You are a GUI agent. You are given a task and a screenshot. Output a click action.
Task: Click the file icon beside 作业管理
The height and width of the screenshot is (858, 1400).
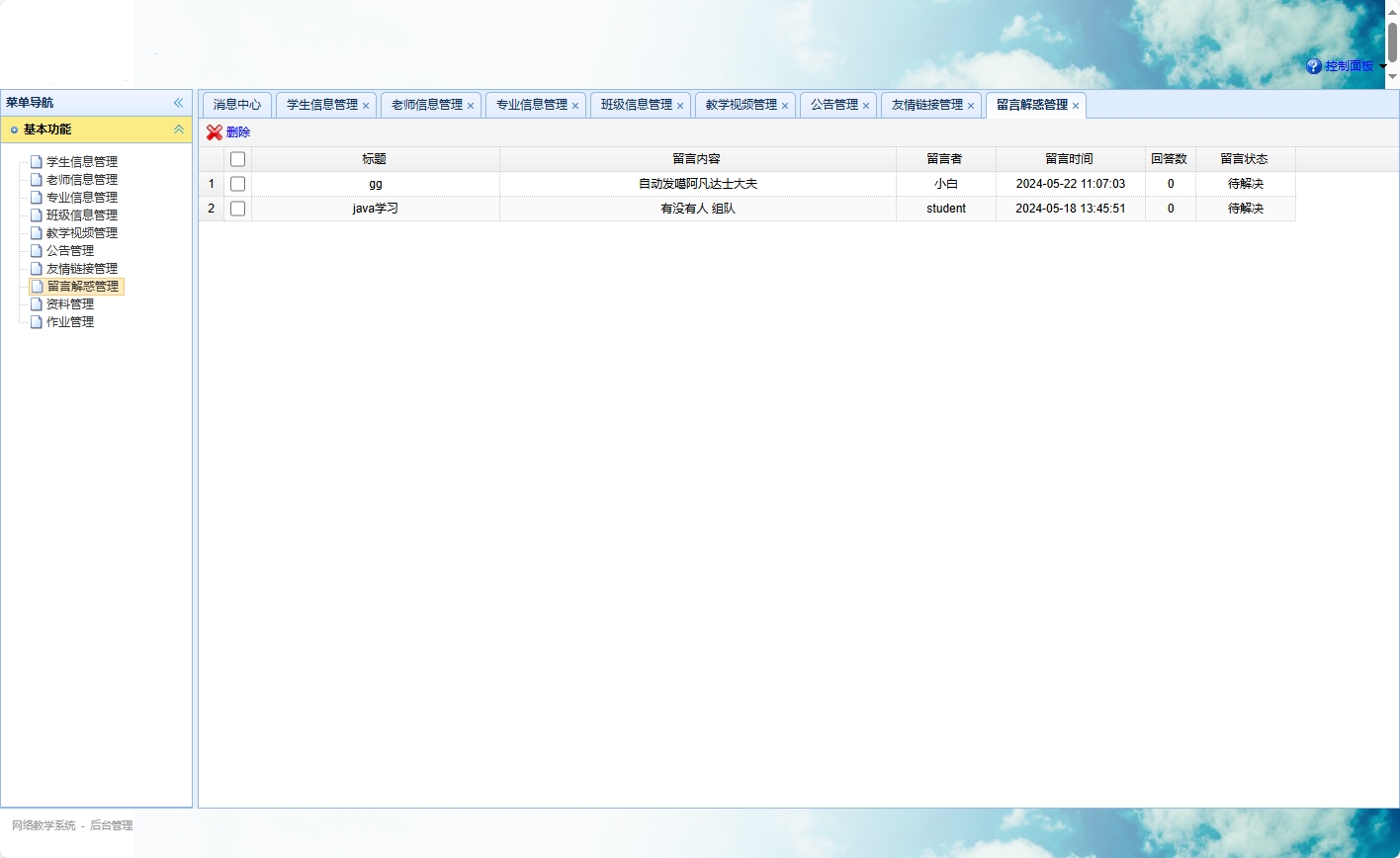coord(36,321)
